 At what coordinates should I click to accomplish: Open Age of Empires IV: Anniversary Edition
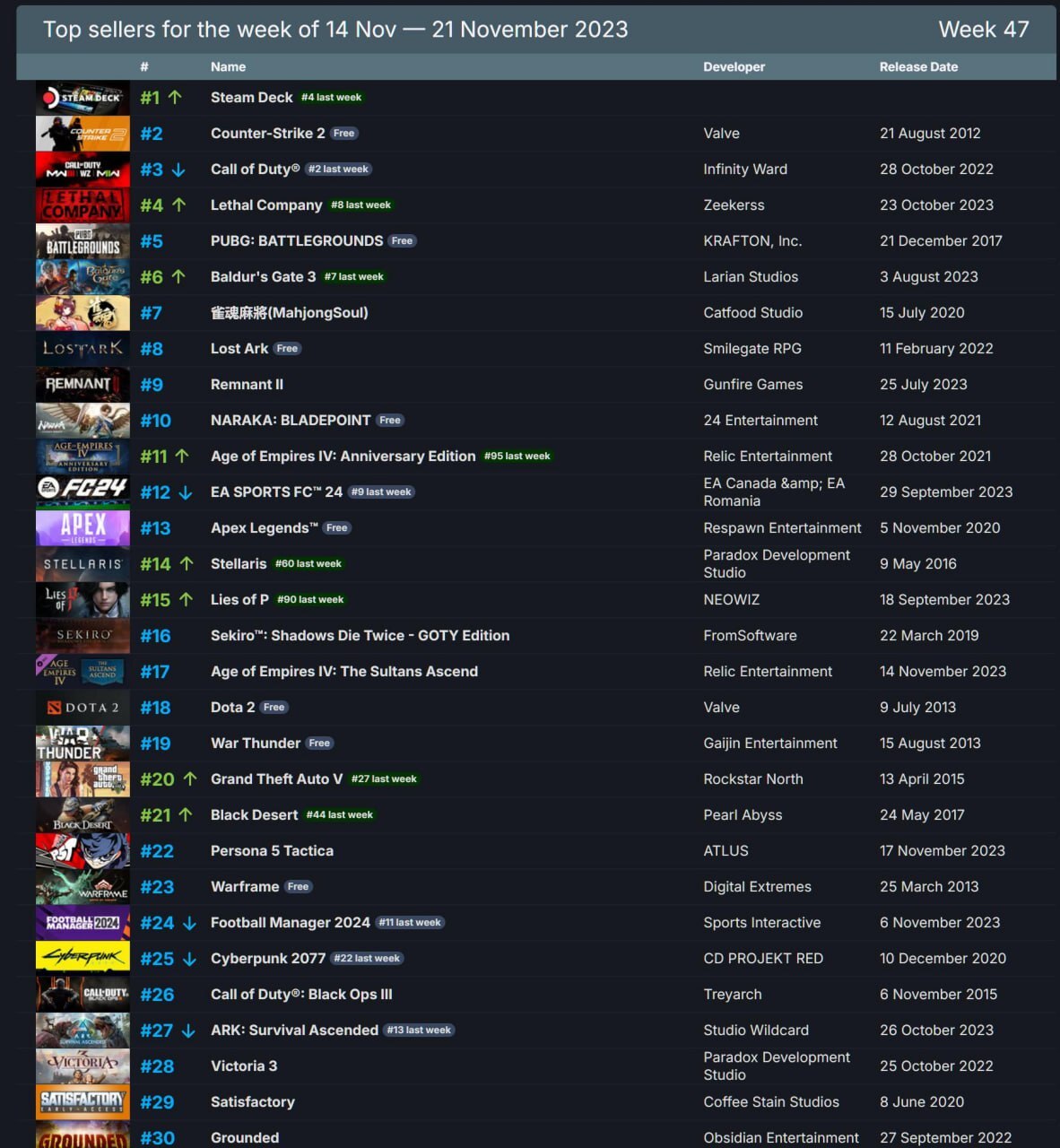[343, 456]
